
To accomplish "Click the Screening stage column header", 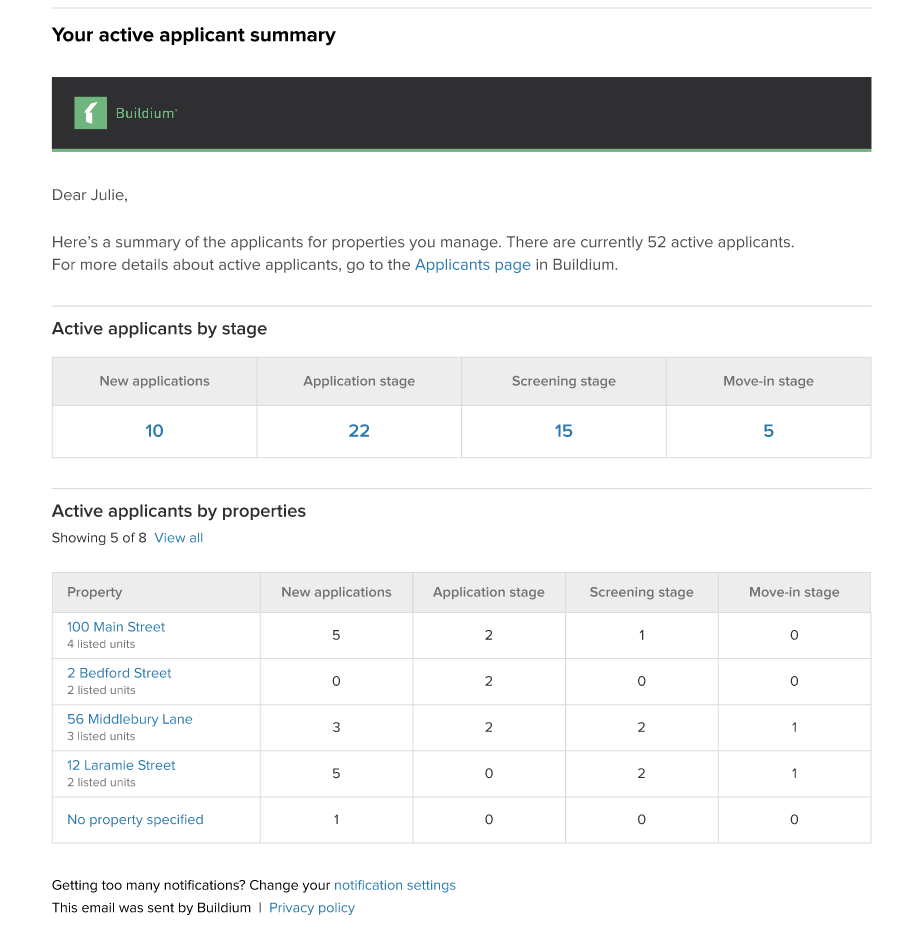I will [x=641, y=592].
